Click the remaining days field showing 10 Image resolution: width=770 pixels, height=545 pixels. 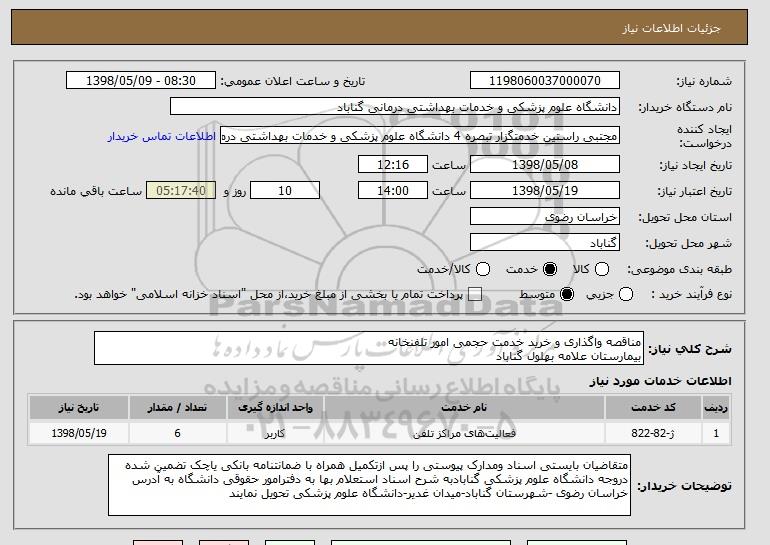285,191
